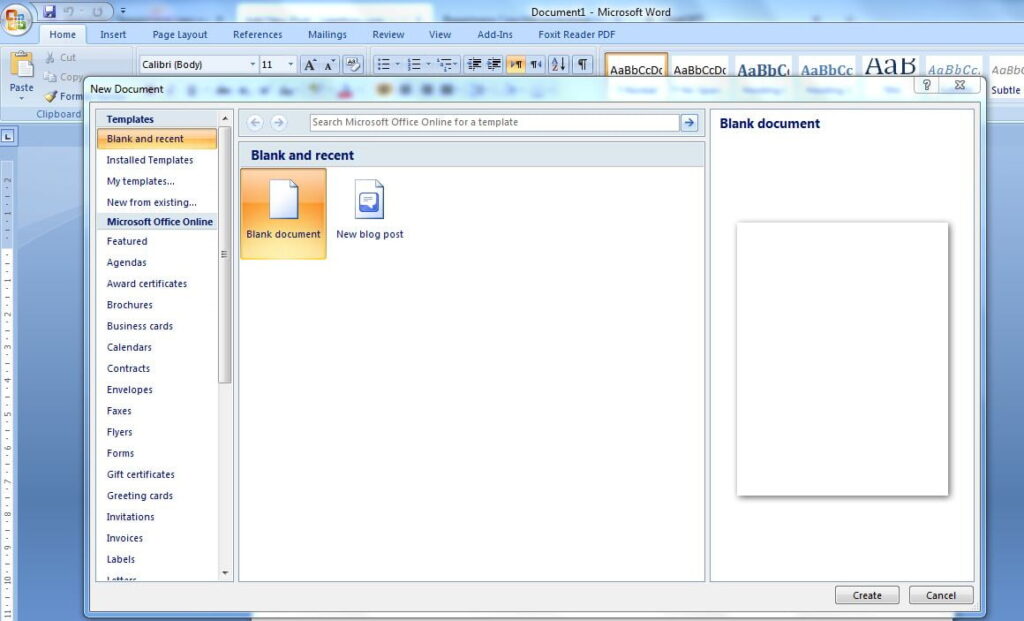Image resolution: width=1024 pixels, height=621 pixels.
Task: Open the font size 11 dropdown
Action: pyautogui.click(x=291, y=64)
